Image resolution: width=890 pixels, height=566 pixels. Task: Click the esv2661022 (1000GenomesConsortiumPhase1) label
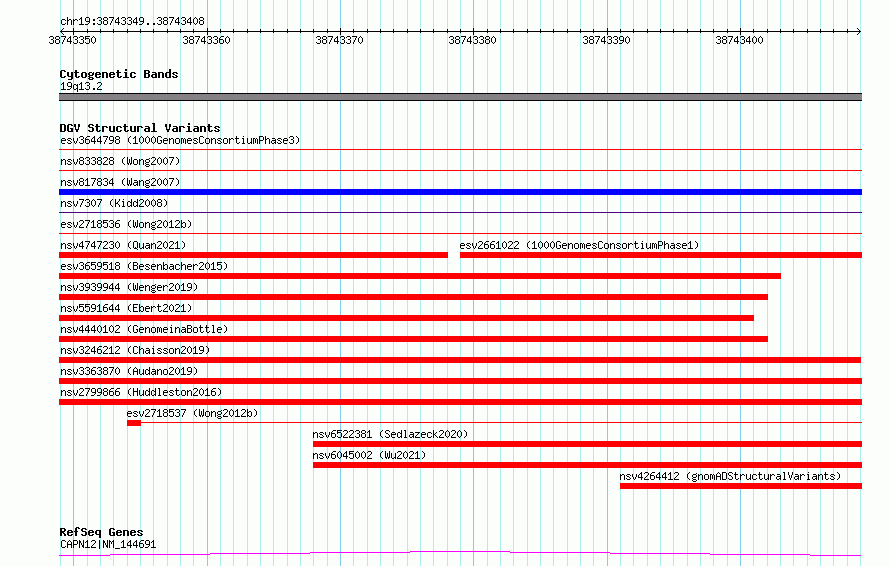coord(579,245)
